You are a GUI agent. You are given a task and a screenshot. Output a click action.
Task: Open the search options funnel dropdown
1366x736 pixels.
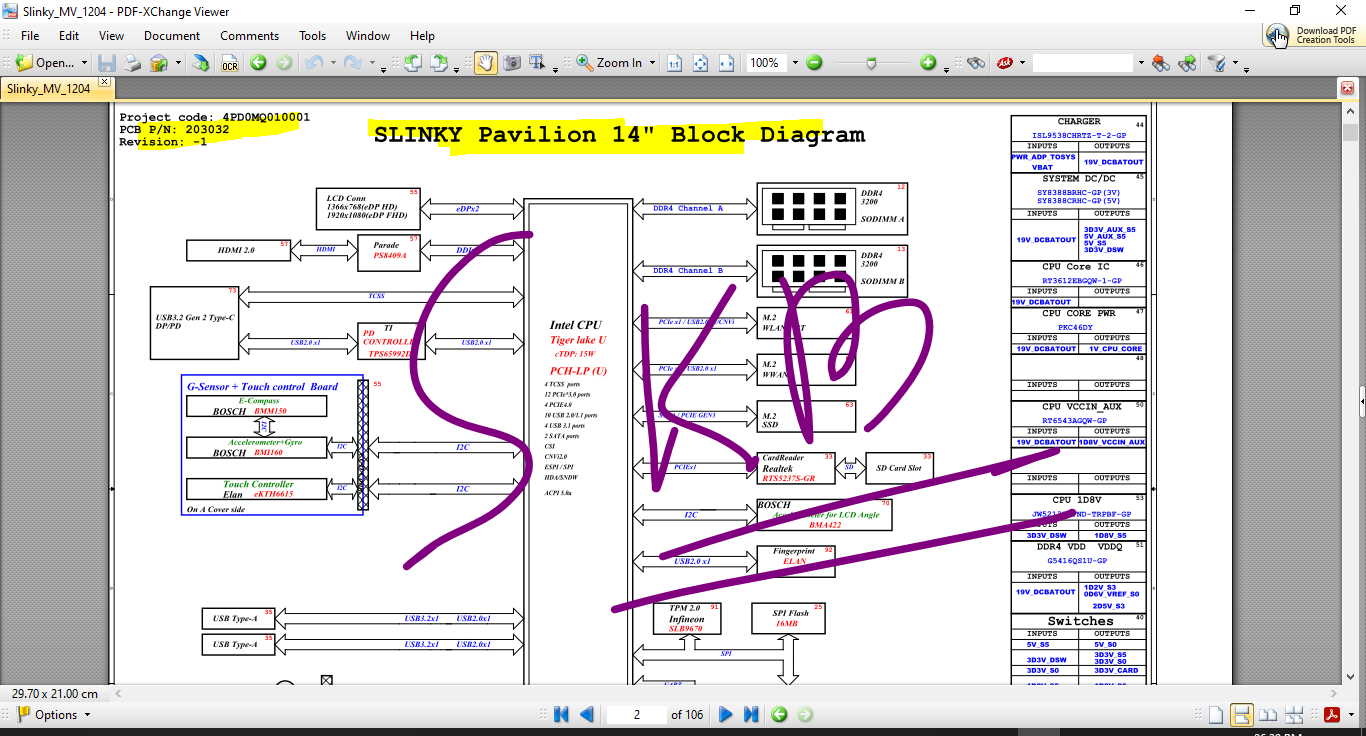[x=1235, y=63]
